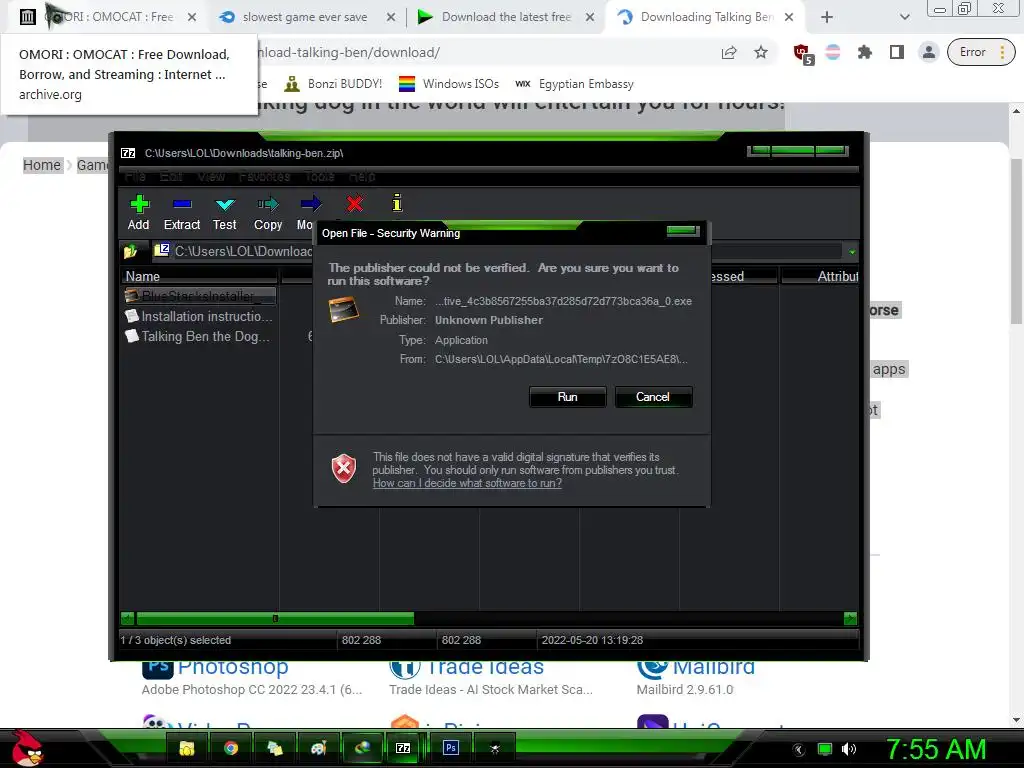Click the Test checkmark icon in 7-Zip
This screenshot has height=768, width=1024.
[225, 204]
